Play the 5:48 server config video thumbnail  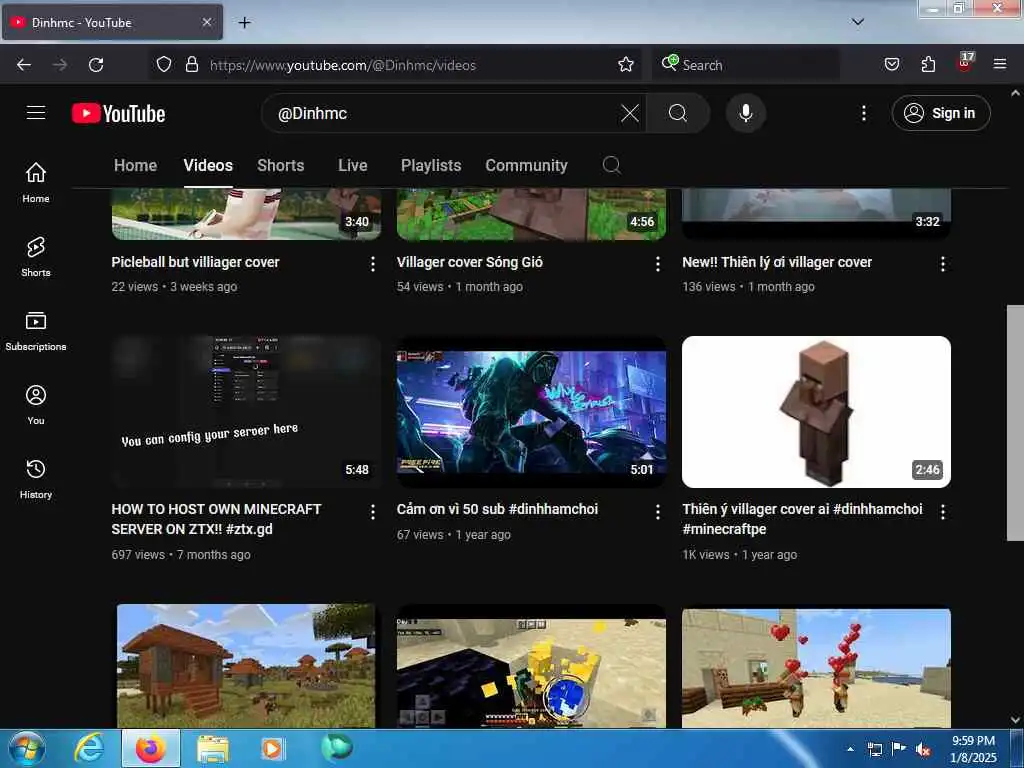coord(246,411)
